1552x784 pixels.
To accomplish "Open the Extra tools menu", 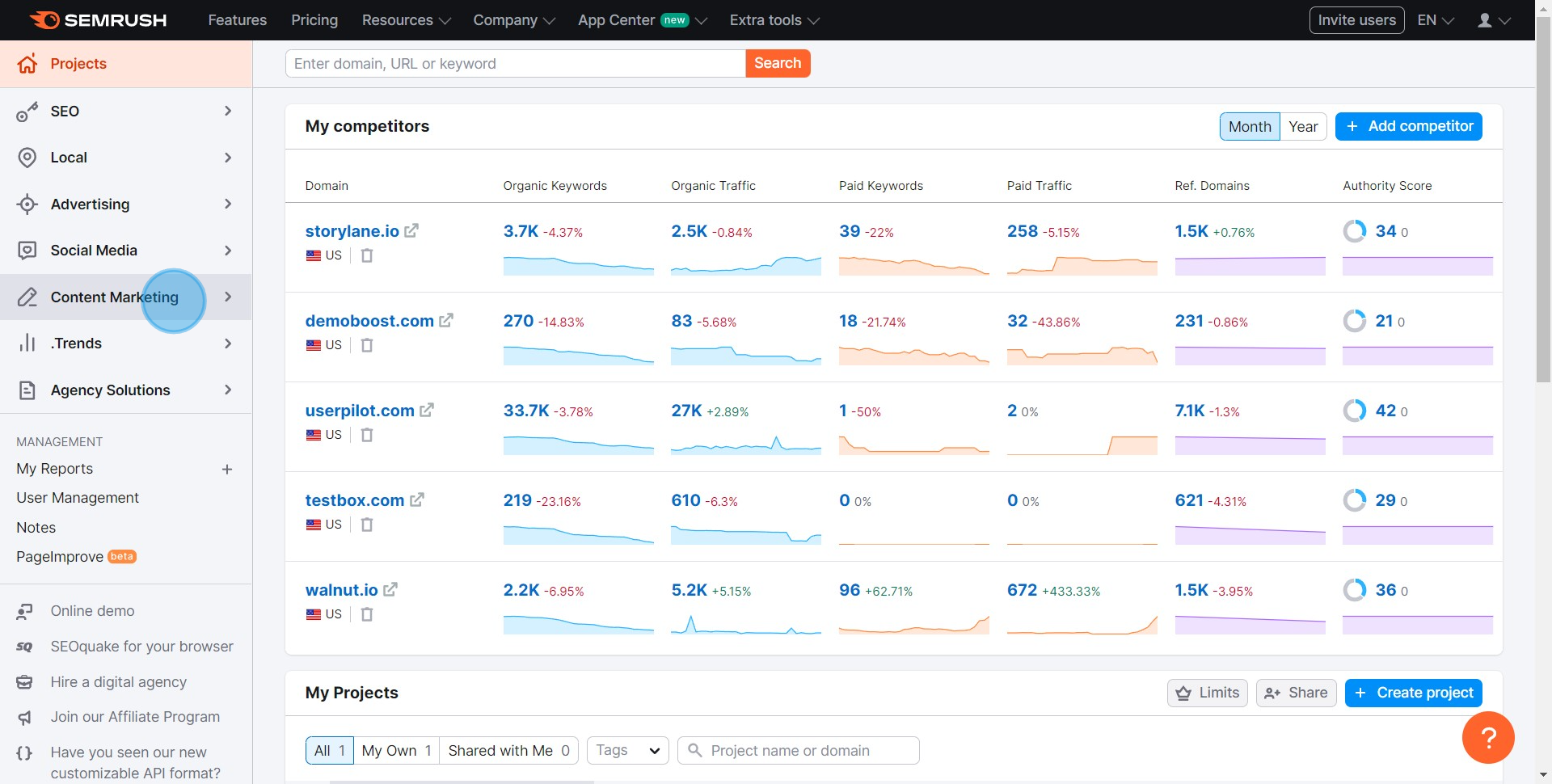I will (x=774, y=20).
